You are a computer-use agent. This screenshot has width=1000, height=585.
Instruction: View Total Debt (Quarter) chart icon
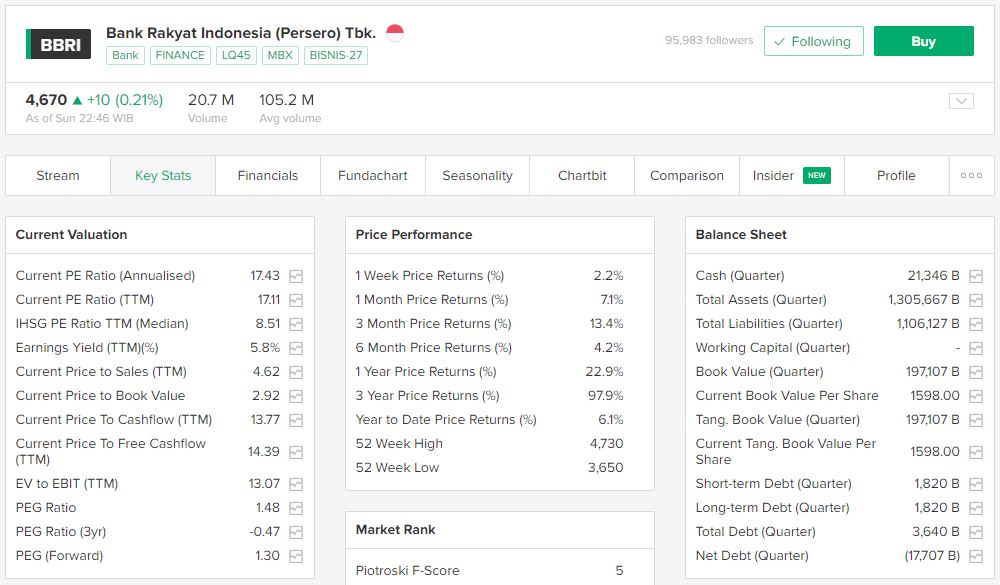coord(976,532)
